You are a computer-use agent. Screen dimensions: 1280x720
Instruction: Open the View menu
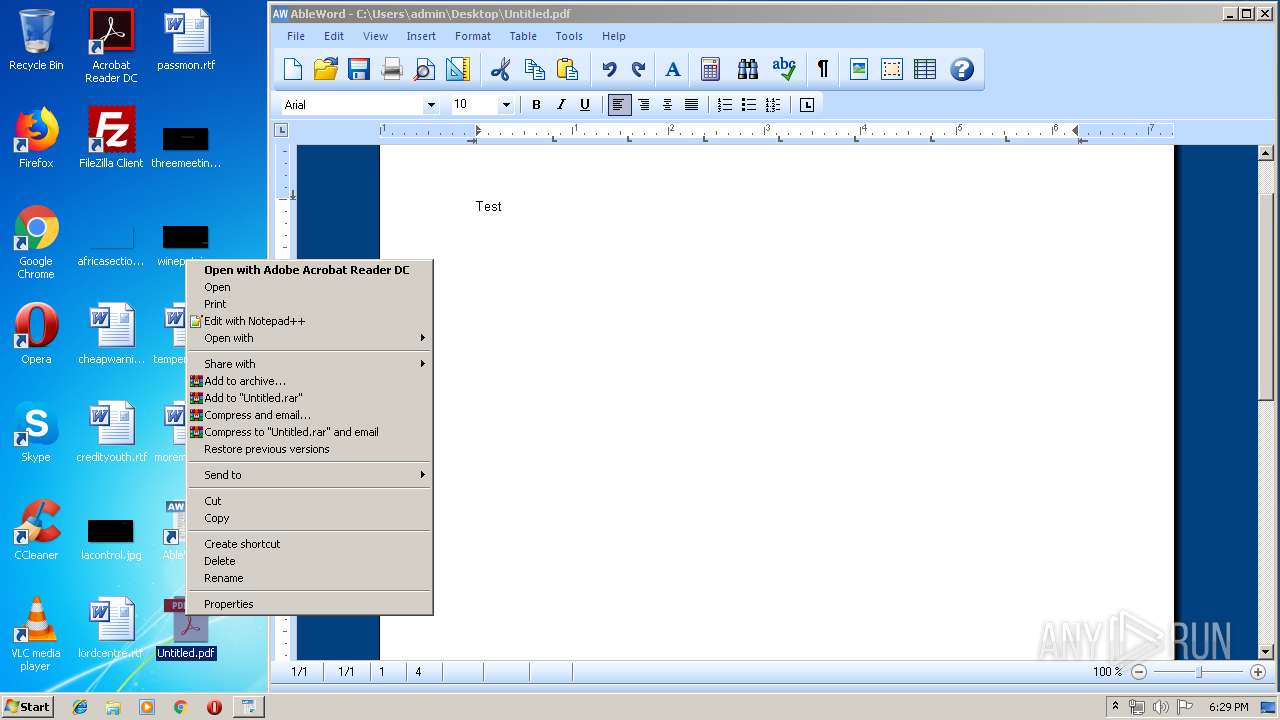coord(375,36)
